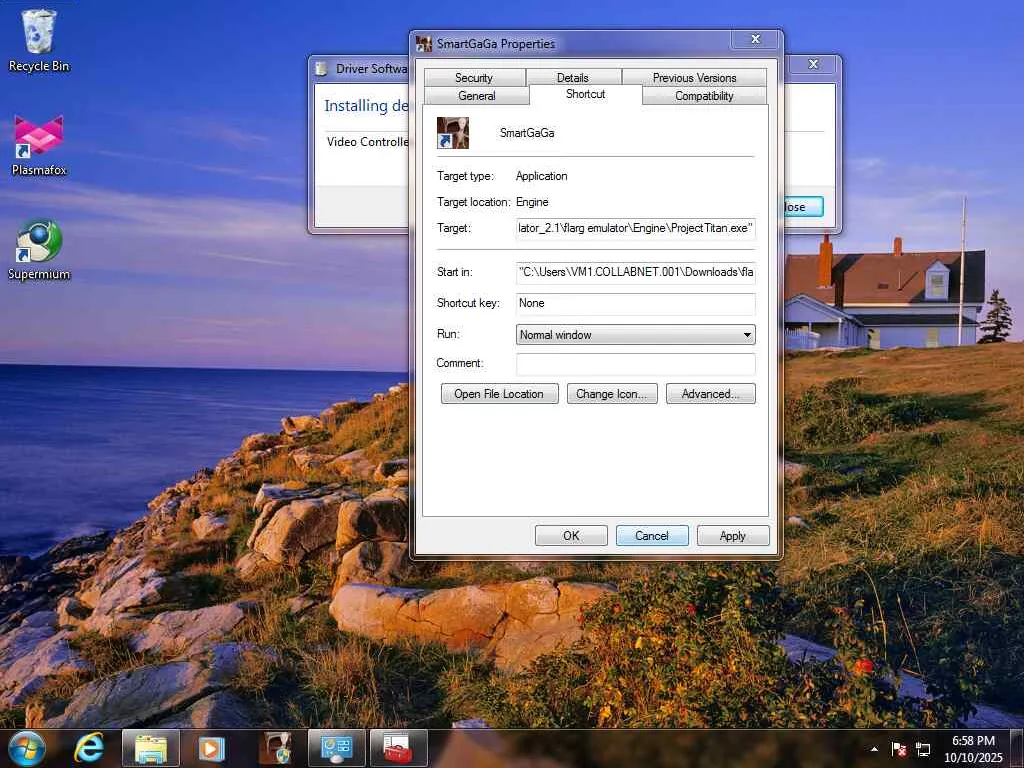The width and height of the screenshot is (1024, 768).
Task: Open the Recycle Bin desktop icon
Action: coord(39,40)
